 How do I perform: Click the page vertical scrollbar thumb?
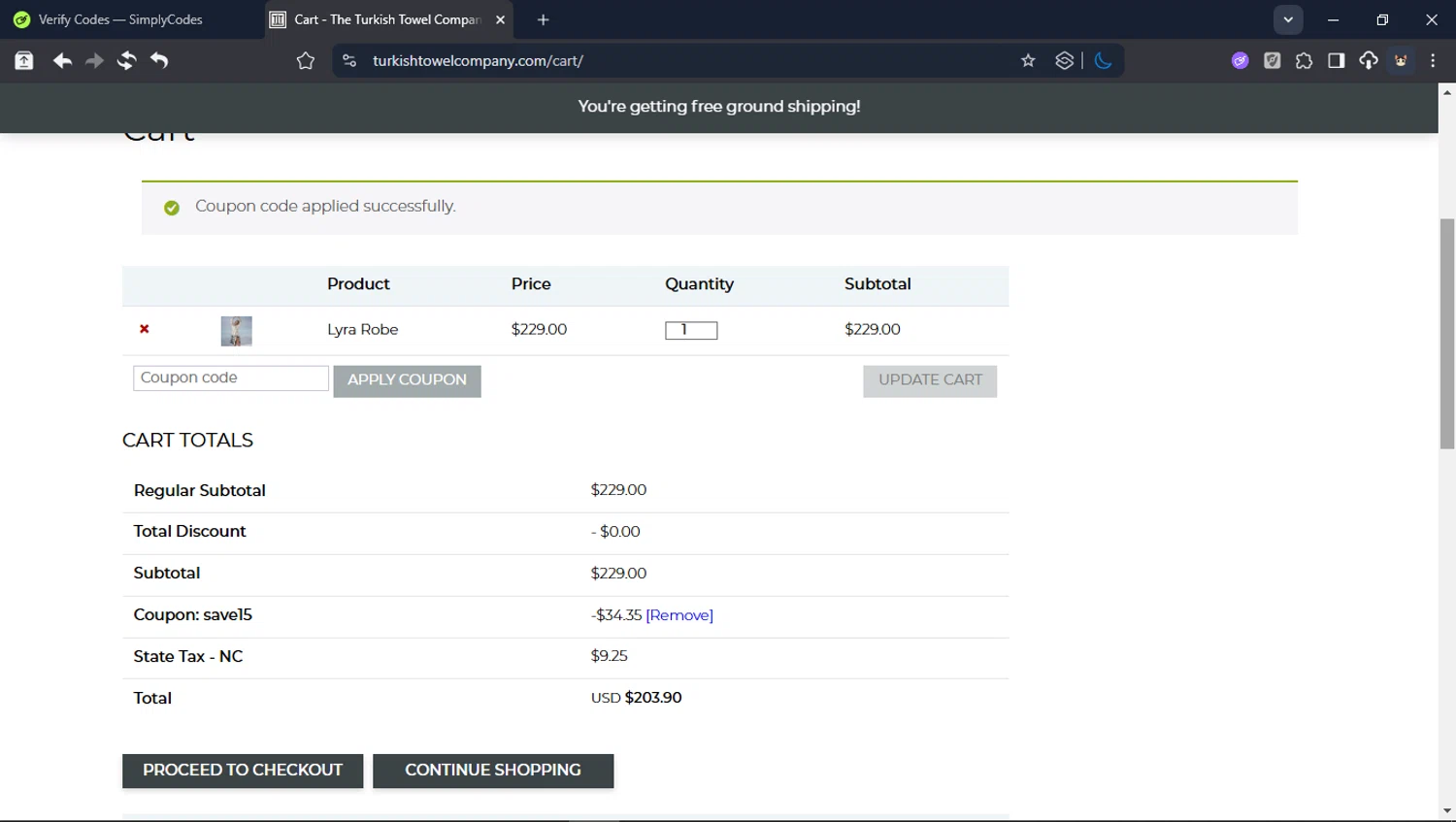pos(1447,334)
